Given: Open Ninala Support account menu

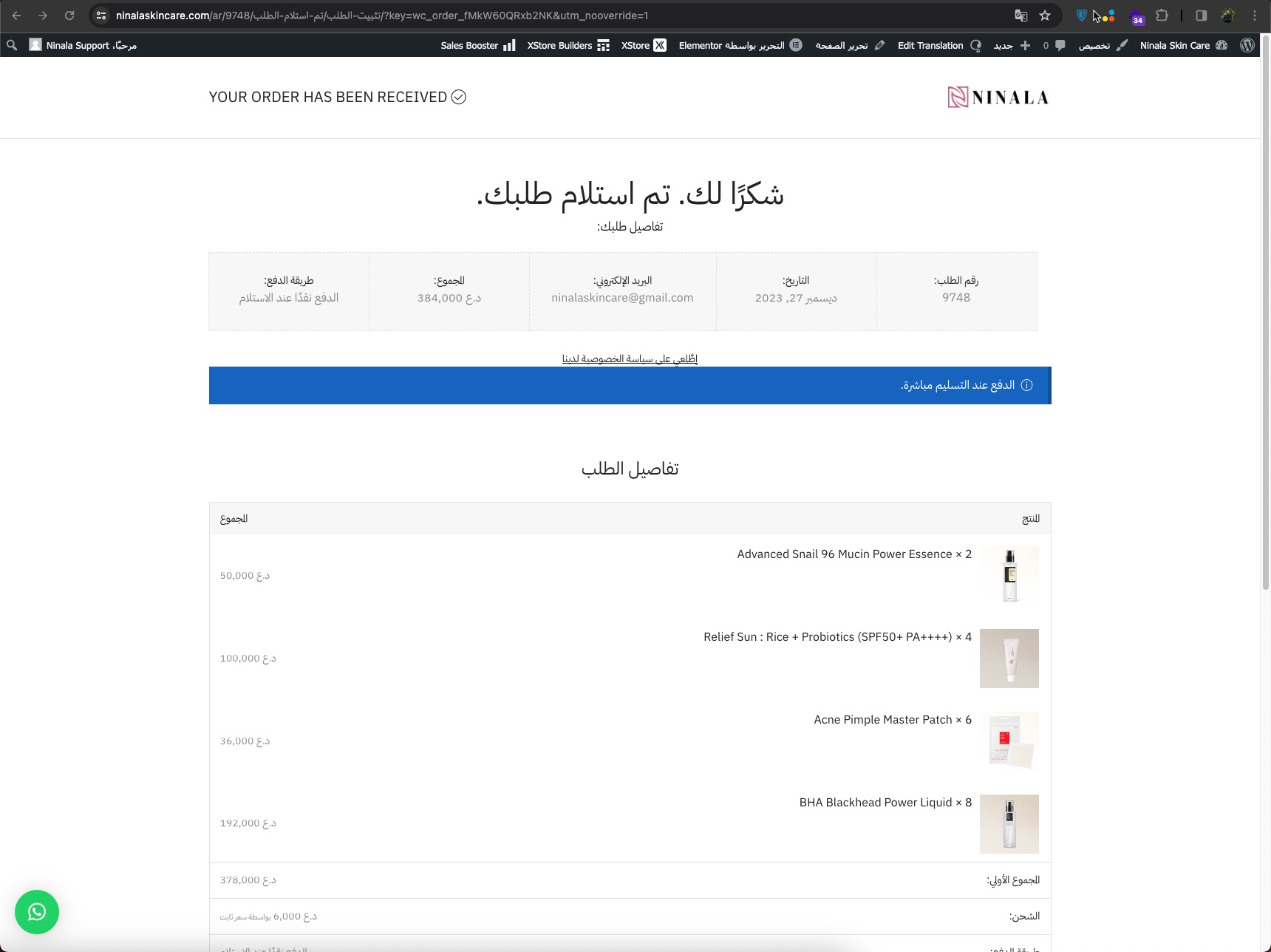Looking at the screenshot, I should pyautogui.click(x=83, y=45).
